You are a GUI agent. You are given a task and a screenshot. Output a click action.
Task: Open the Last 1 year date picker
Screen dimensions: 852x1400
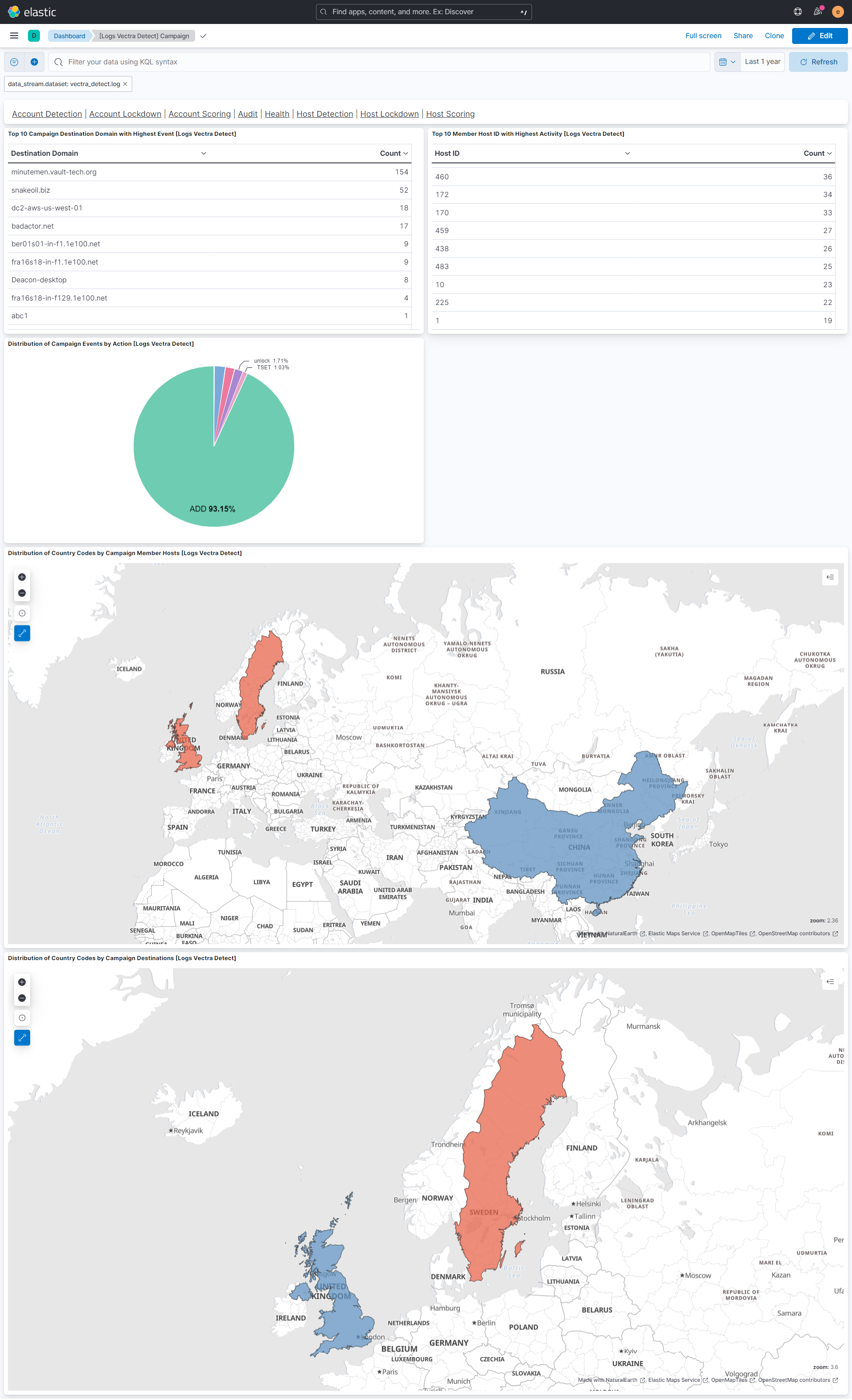pyautogui.click(x=762, y=62)
